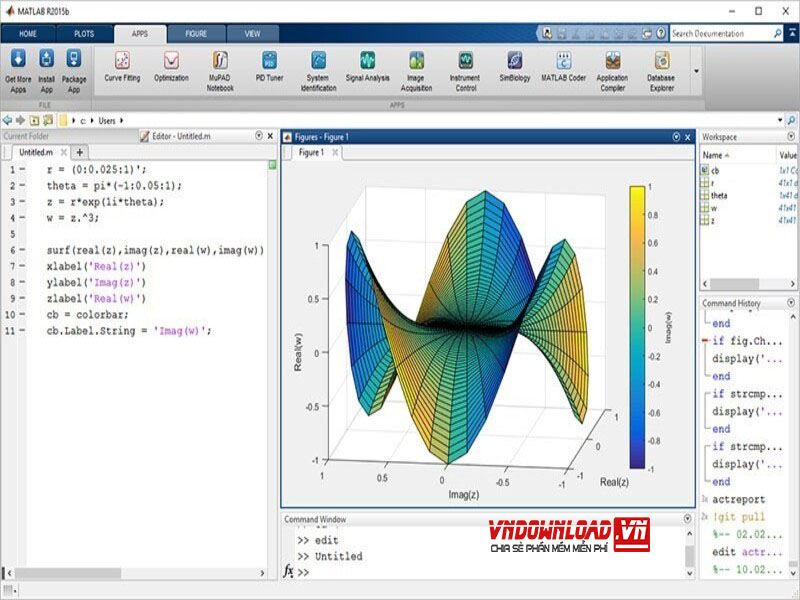This screenshot has height=600, width=800.
Task: Launch the Database Explorer app
Action: [662, 71]
